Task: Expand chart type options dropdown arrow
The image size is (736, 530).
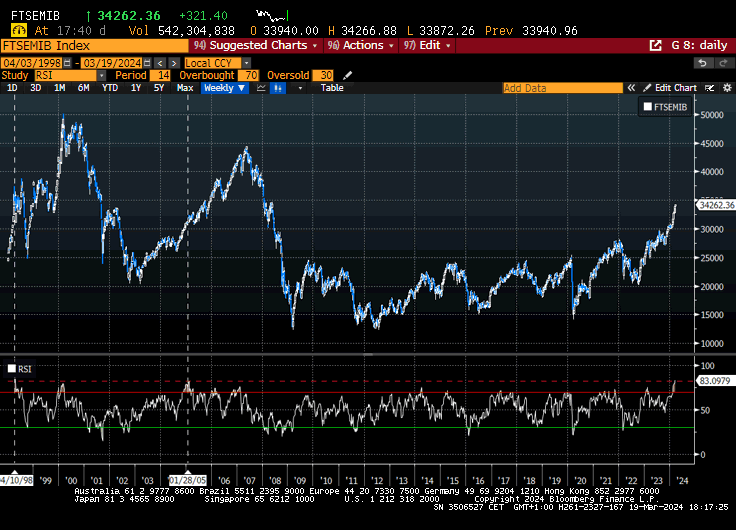Action: [x=300, y=88]
